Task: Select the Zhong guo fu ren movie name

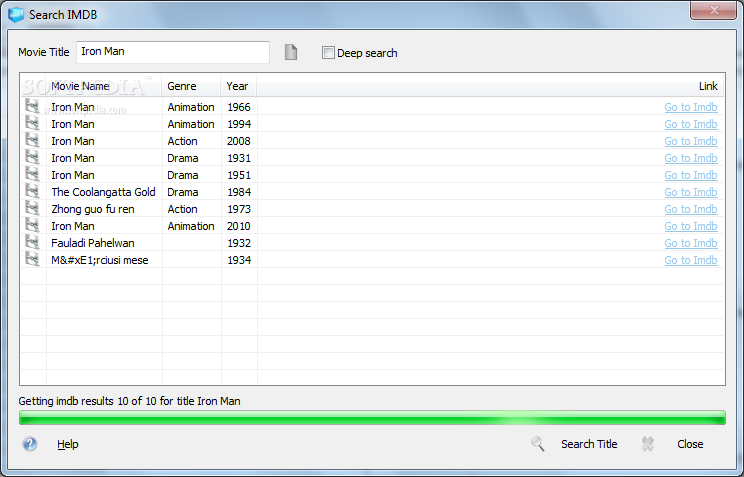Action: coord(93,210)
